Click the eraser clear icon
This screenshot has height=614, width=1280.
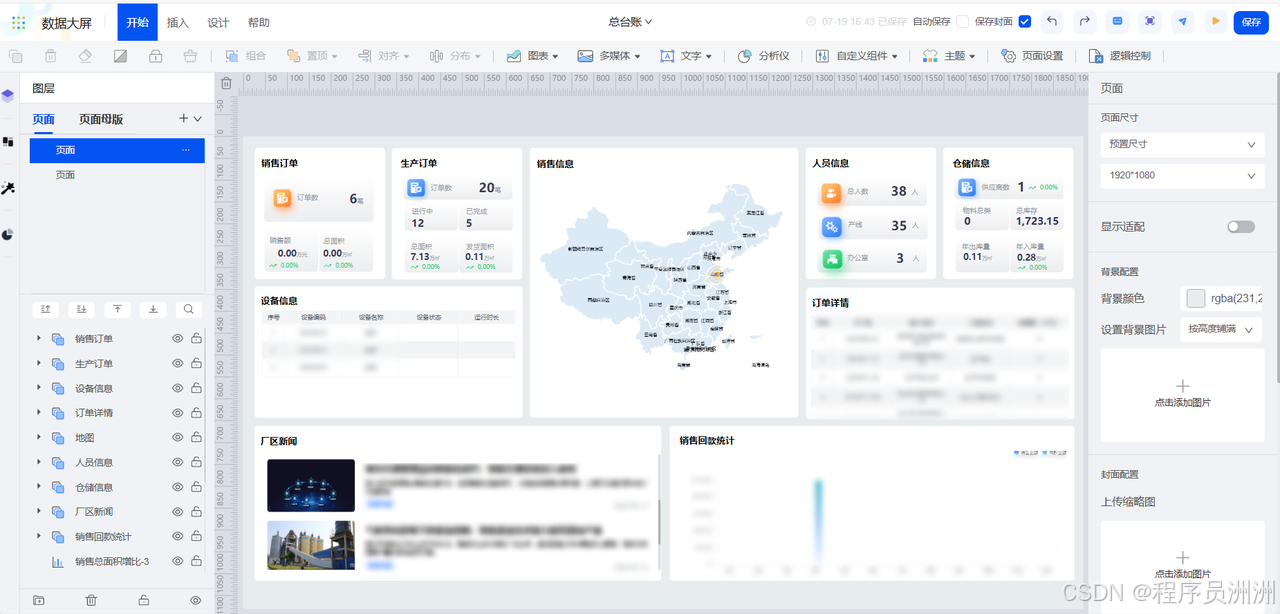pos(85,56)
